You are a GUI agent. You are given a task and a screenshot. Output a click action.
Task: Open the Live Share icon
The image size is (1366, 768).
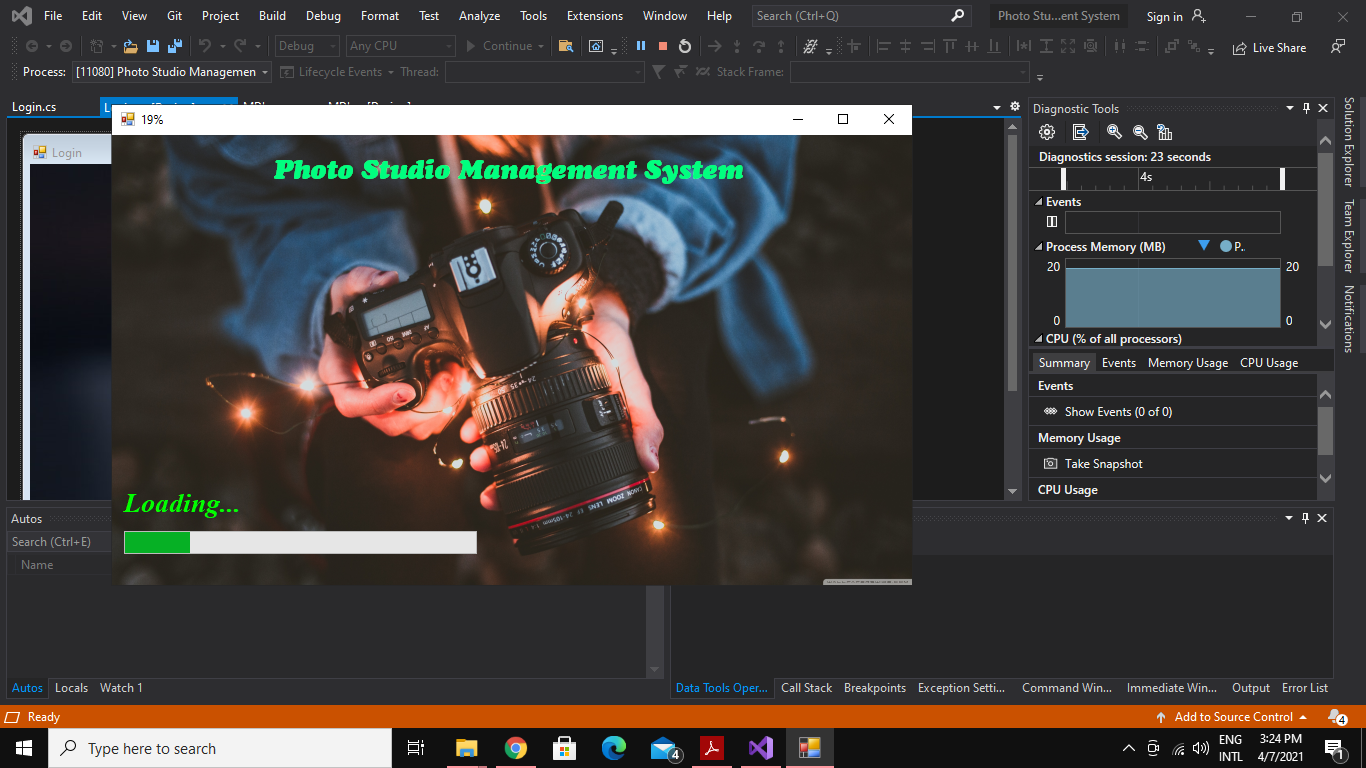1239,47
